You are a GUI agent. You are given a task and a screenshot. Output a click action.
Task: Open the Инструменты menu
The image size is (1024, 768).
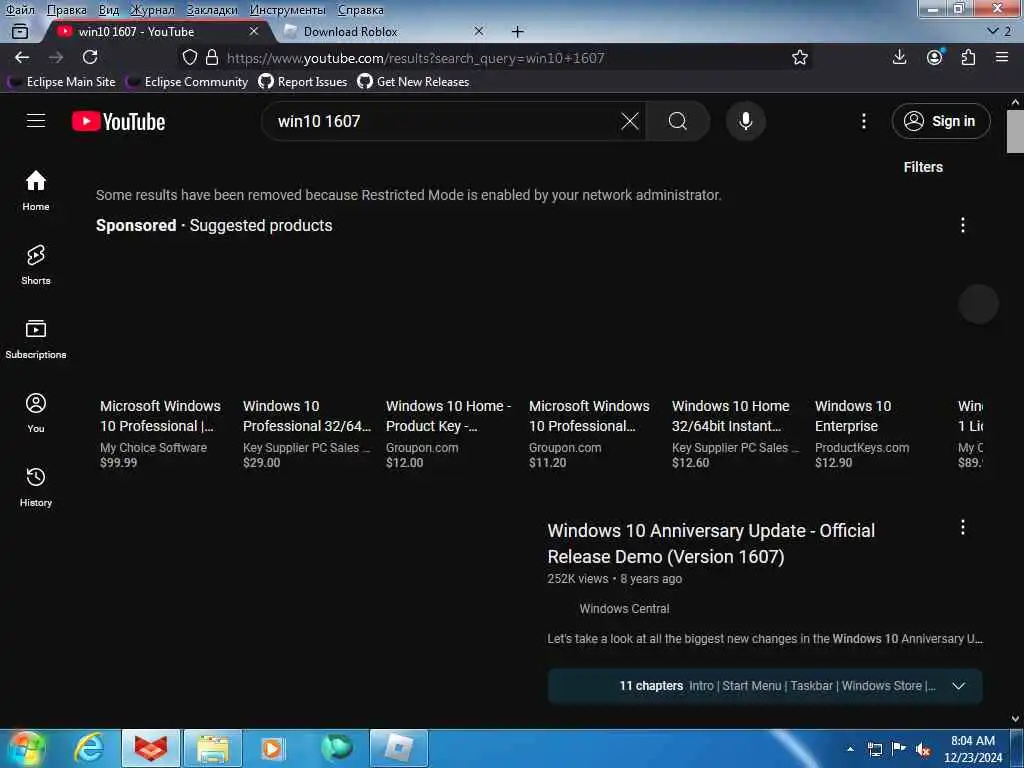pos(287,10)
